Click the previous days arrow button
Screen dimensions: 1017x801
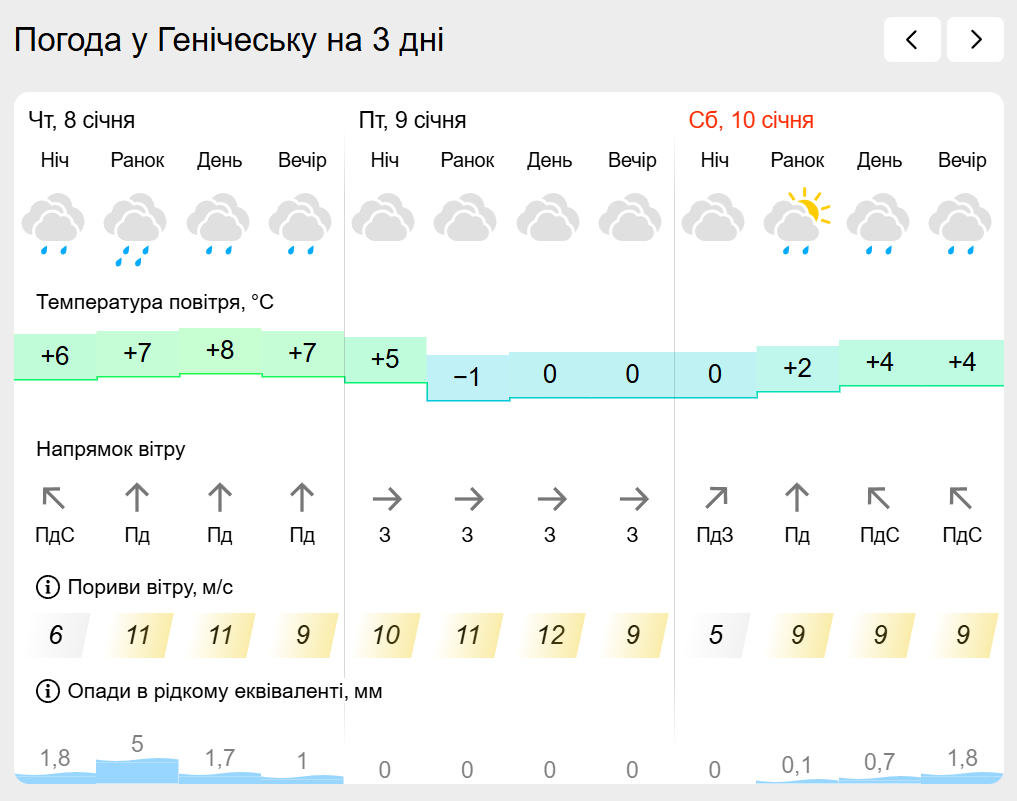911,40
